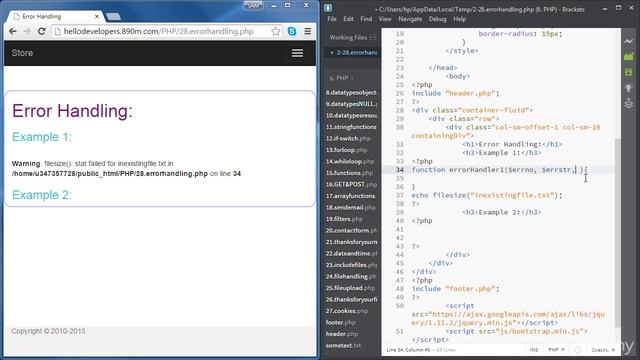
Task: Open 11.stringfunctions file in sidebar
Action: coord(351,127)
